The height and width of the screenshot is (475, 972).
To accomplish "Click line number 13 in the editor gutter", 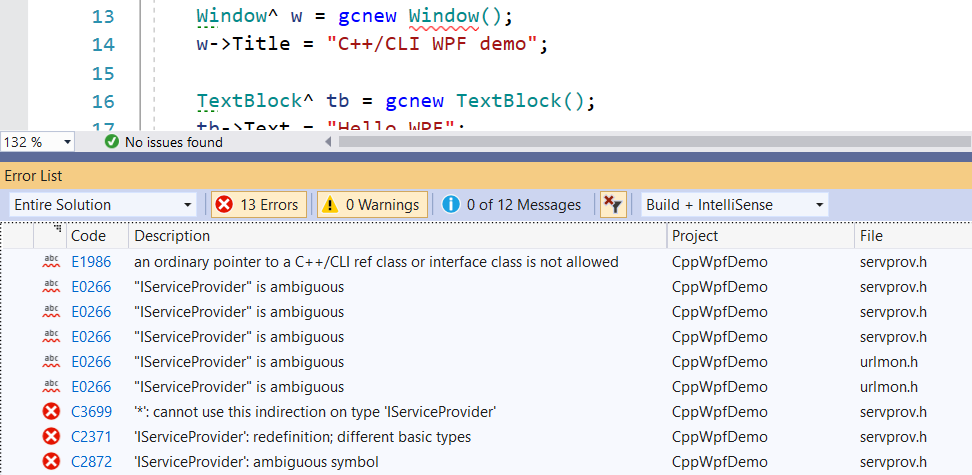I will tap(103, 16).
